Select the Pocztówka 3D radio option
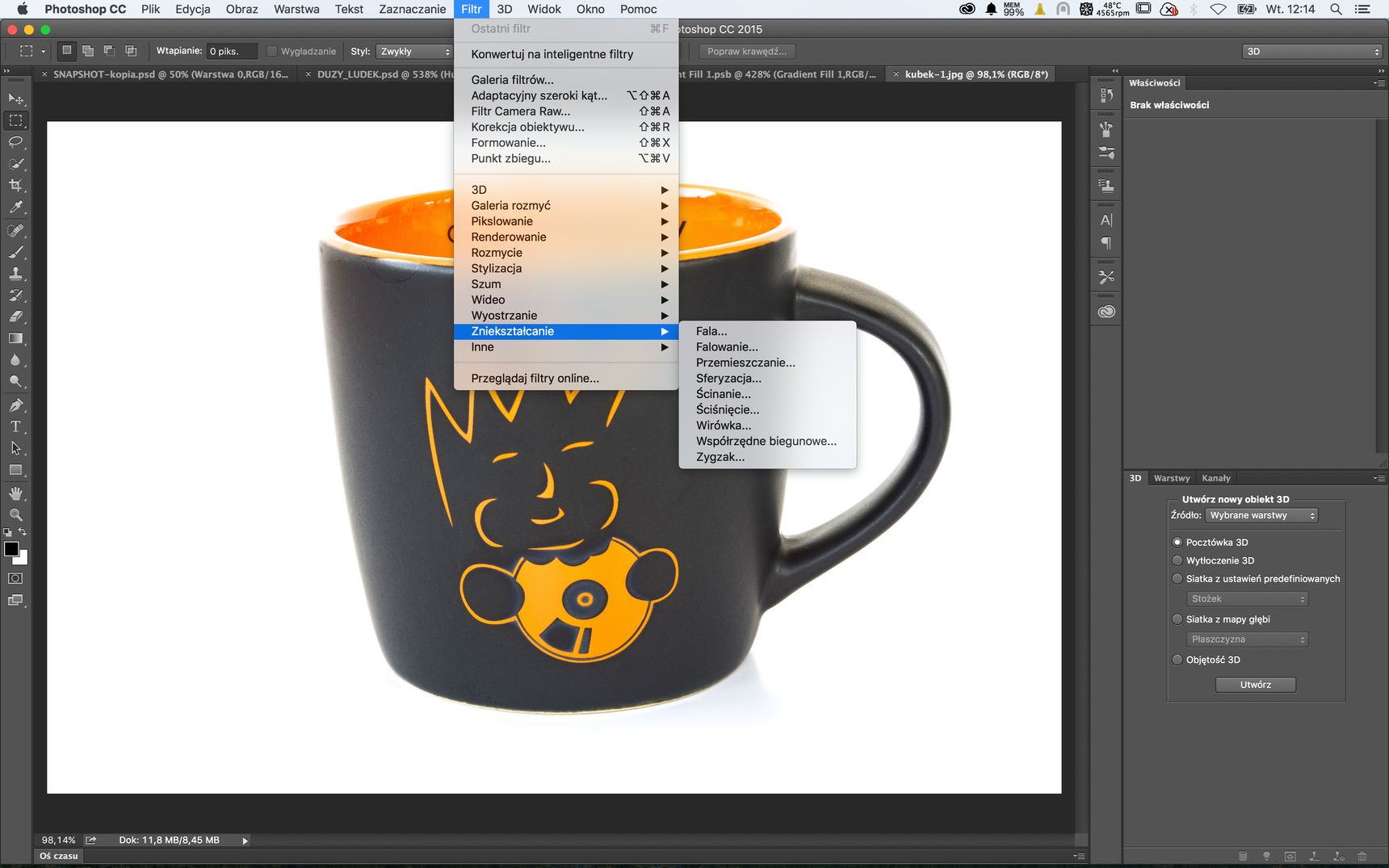This screenshot has height=868, width=1389. pos(1177,543)
